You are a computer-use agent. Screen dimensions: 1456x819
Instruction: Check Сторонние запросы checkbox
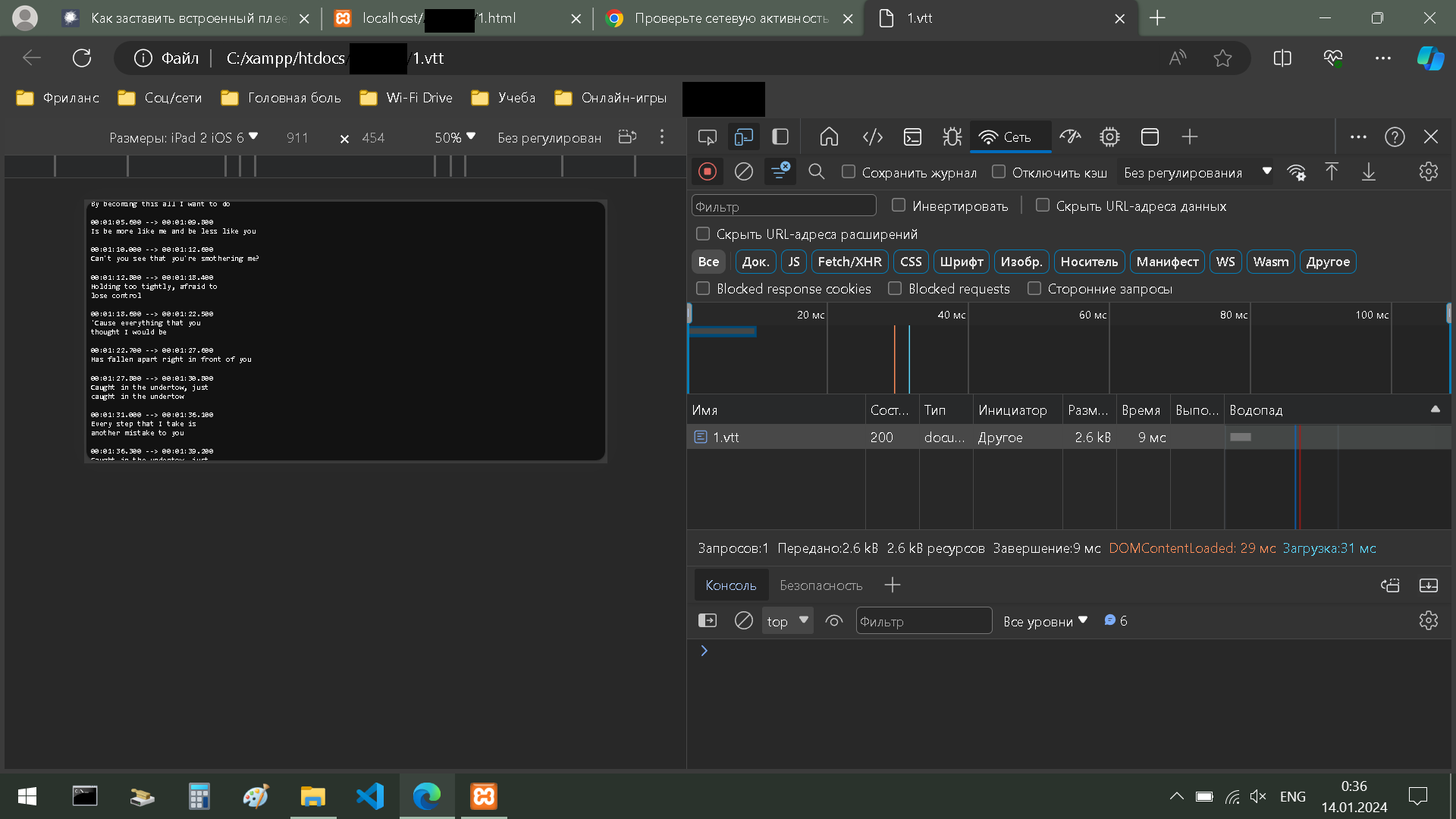[x=1034, y=288]
